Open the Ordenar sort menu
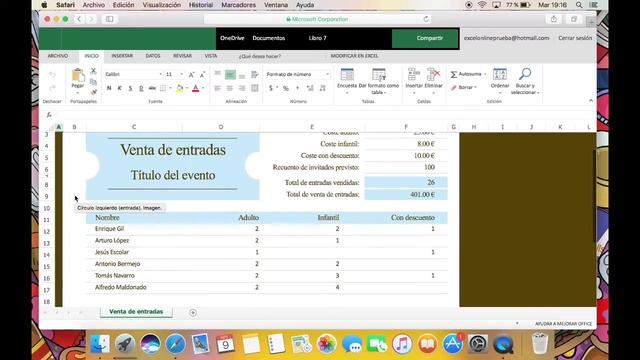The height and width of the screenshot is (360, 640). (x=500, y=80)
